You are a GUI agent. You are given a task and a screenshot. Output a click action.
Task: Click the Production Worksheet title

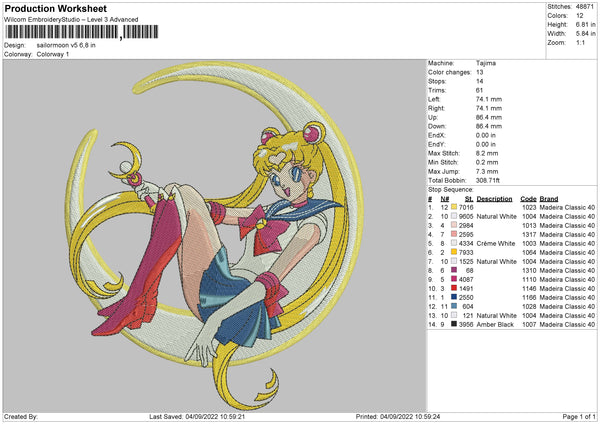tap(56, 8)
